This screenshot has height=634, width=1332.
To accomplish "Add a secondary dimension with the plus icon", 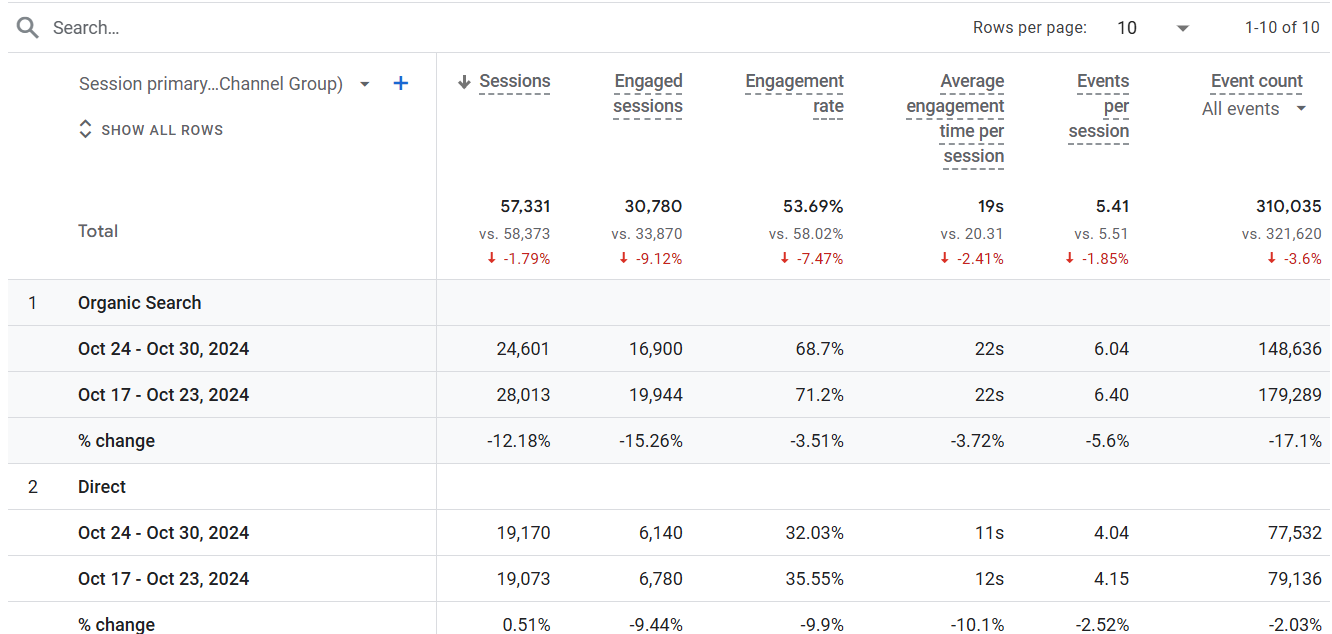I will click(401, 84).
